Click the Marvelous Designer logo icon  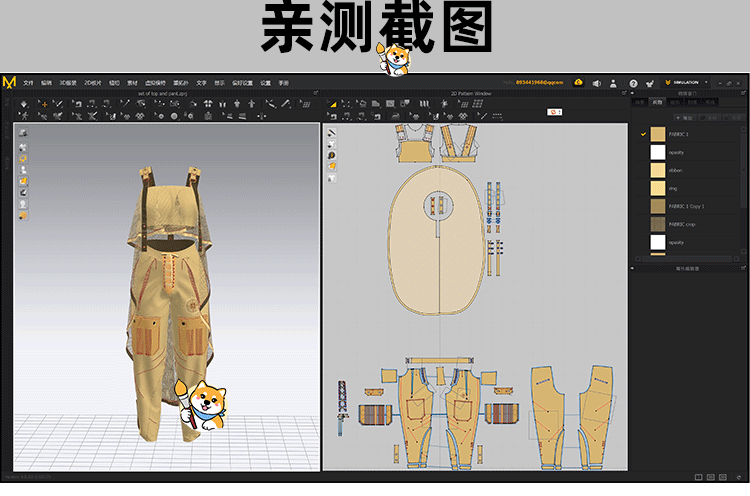coord(9,81)
